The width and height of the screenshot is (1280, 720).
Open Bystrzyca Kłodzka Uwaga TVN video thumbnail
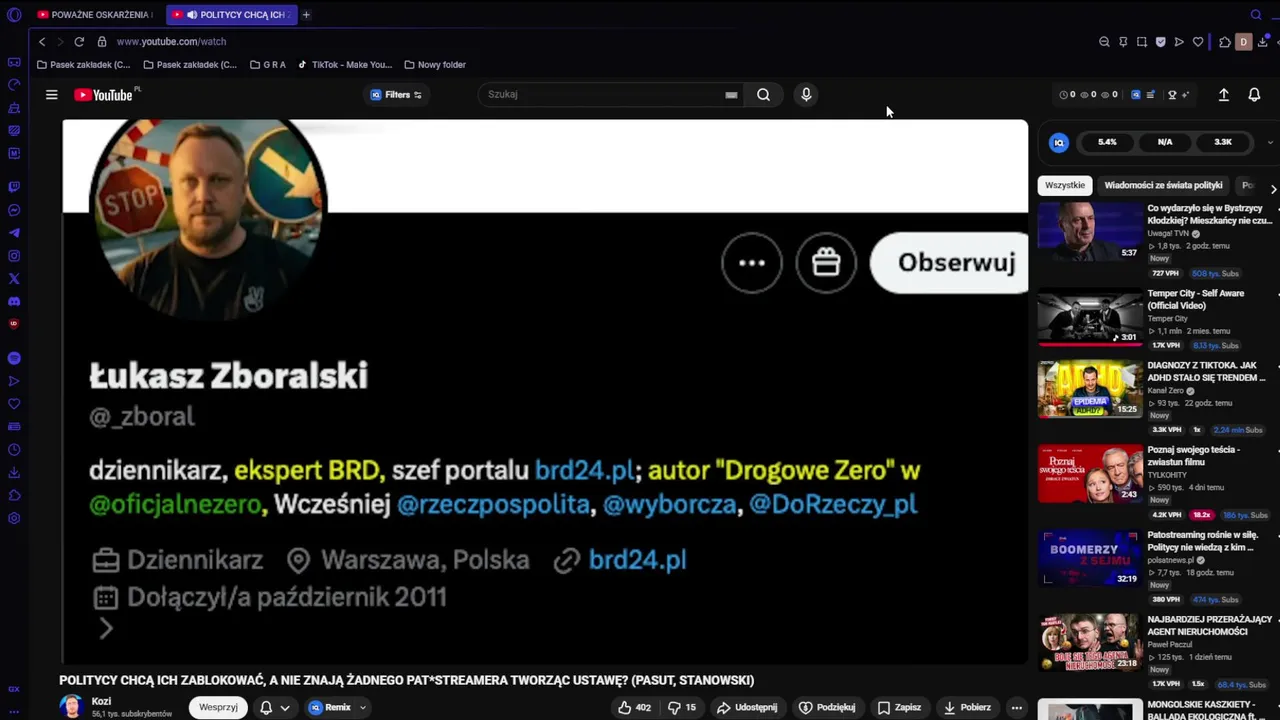point(1090,232)
